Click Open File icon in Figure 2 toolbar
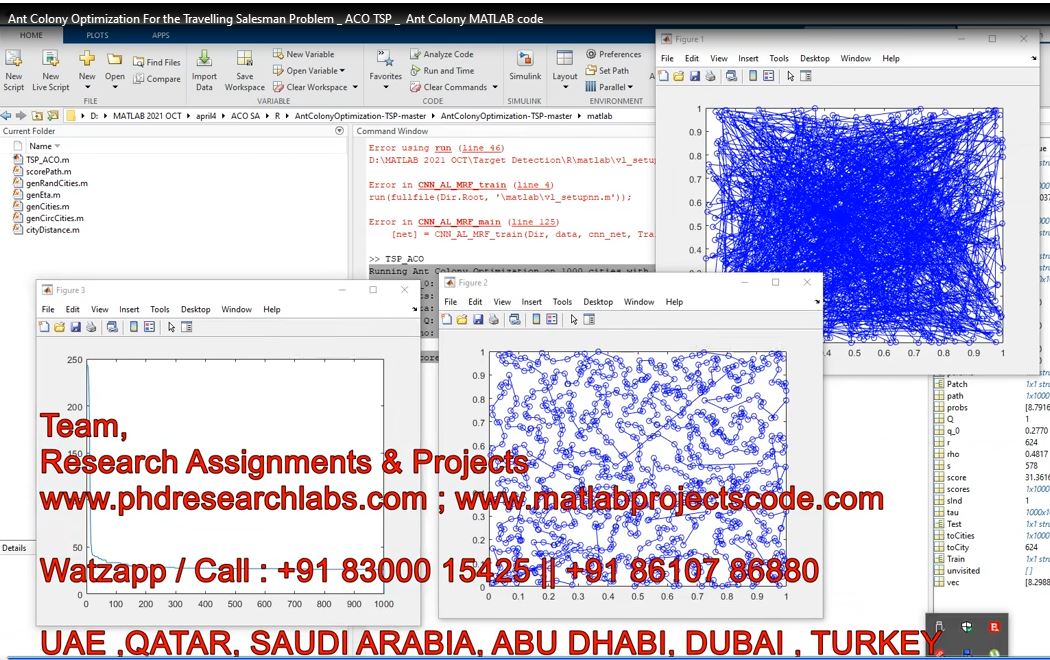This screenshot has width=1050, height=660. click(x=461, y=320)
